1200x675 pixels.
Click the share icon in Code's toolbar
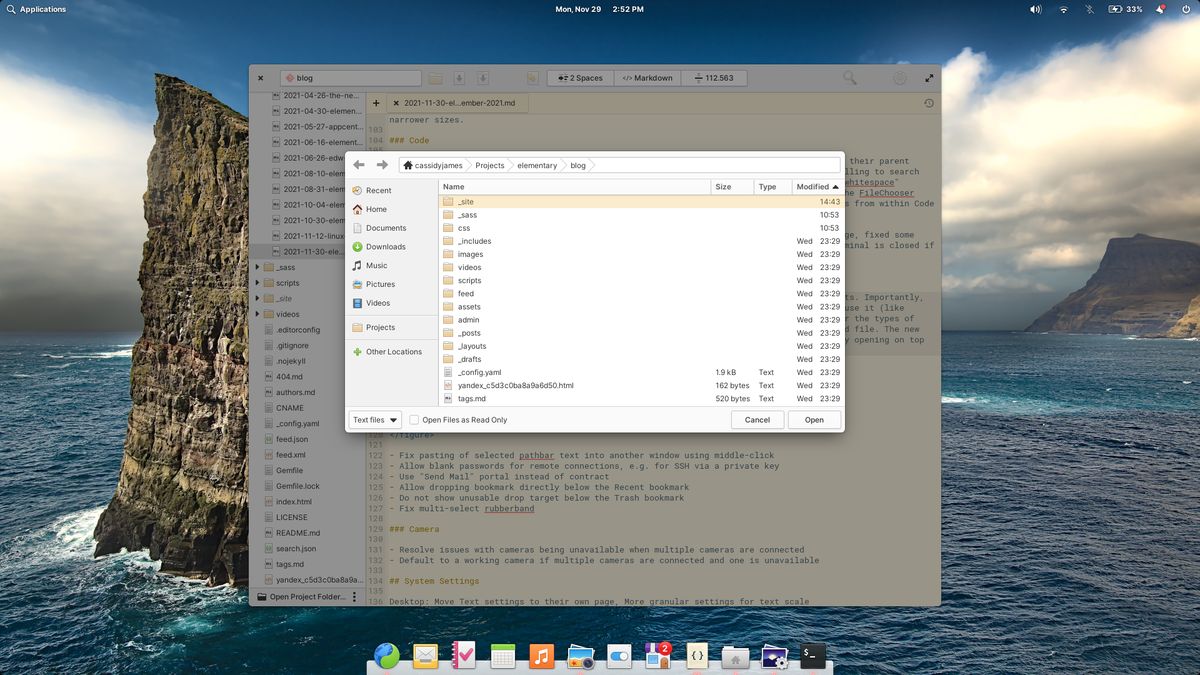(x=531, y=77)
